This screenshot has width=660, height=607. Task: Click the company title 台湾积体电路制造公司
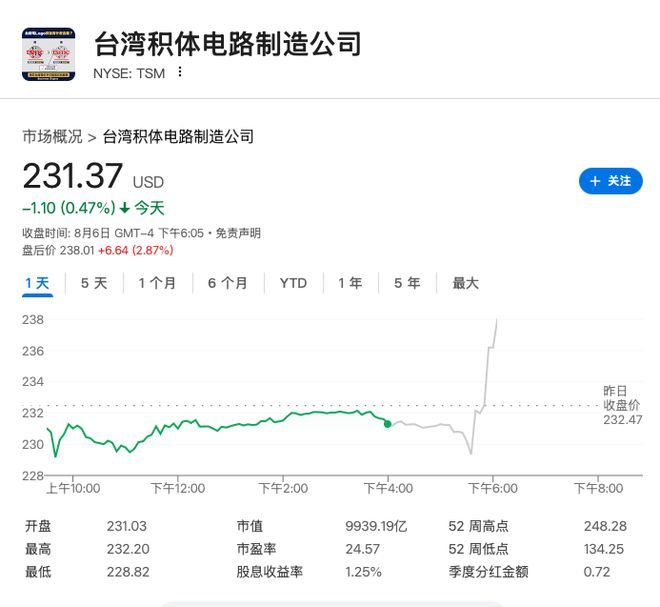[x=227, y=44]
